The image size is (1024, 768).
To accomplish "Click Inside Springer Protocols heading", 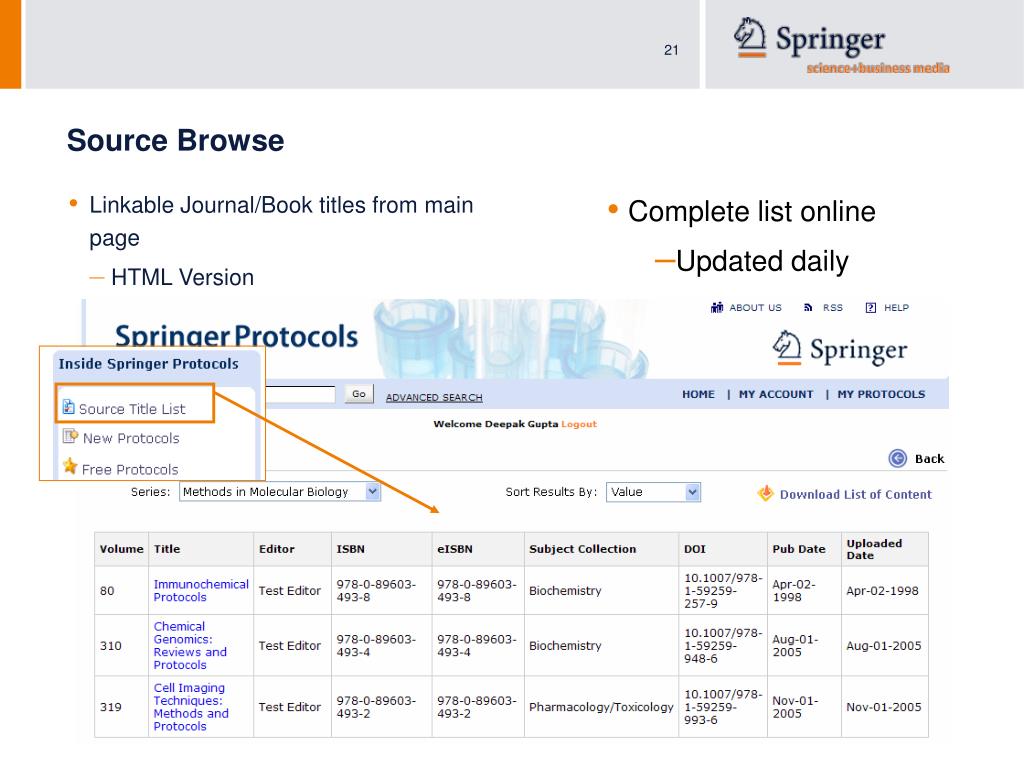I will 149,364.
